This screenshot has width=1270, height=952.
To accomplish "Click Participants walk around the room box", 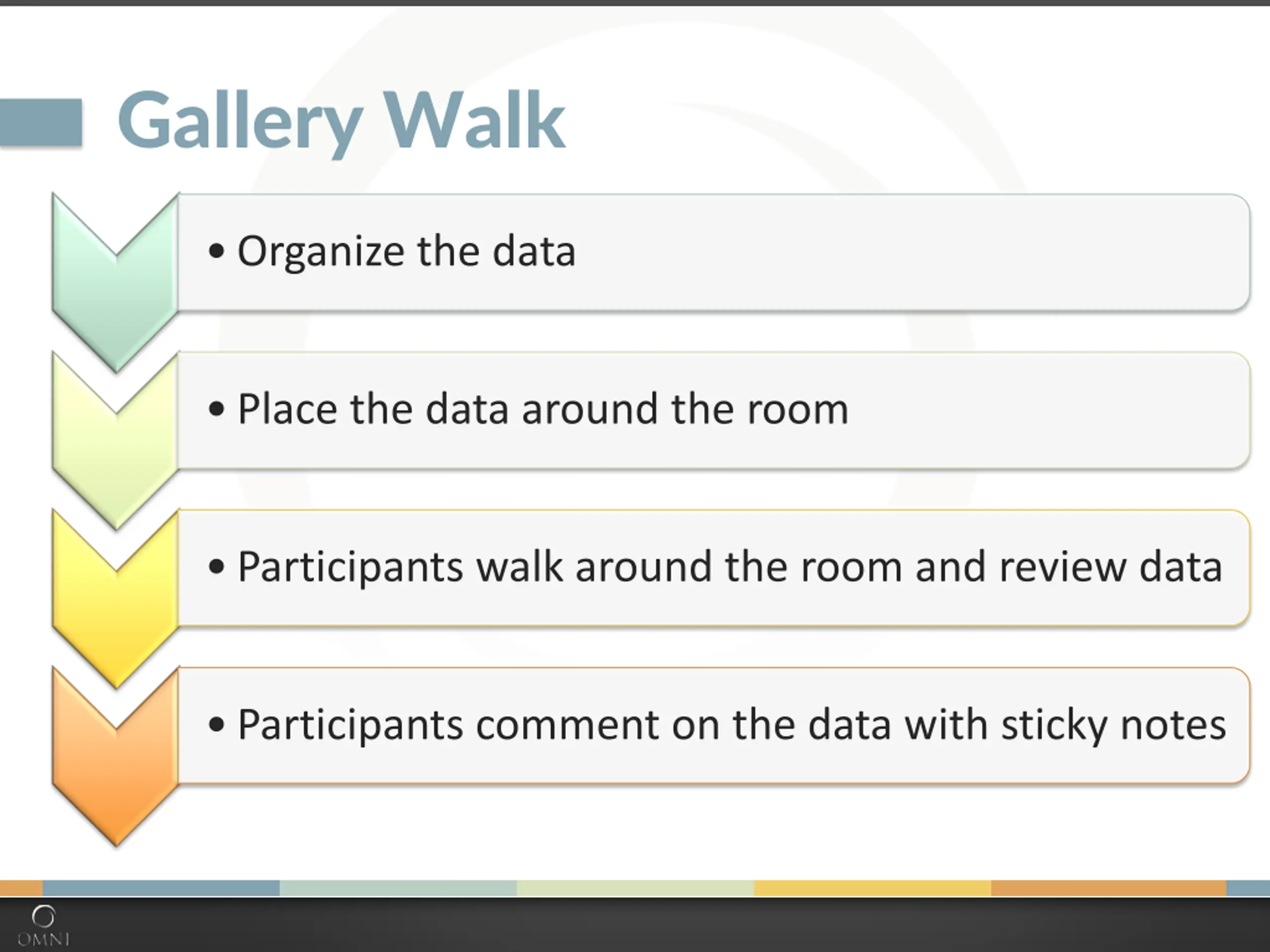I will pos(714,568).
